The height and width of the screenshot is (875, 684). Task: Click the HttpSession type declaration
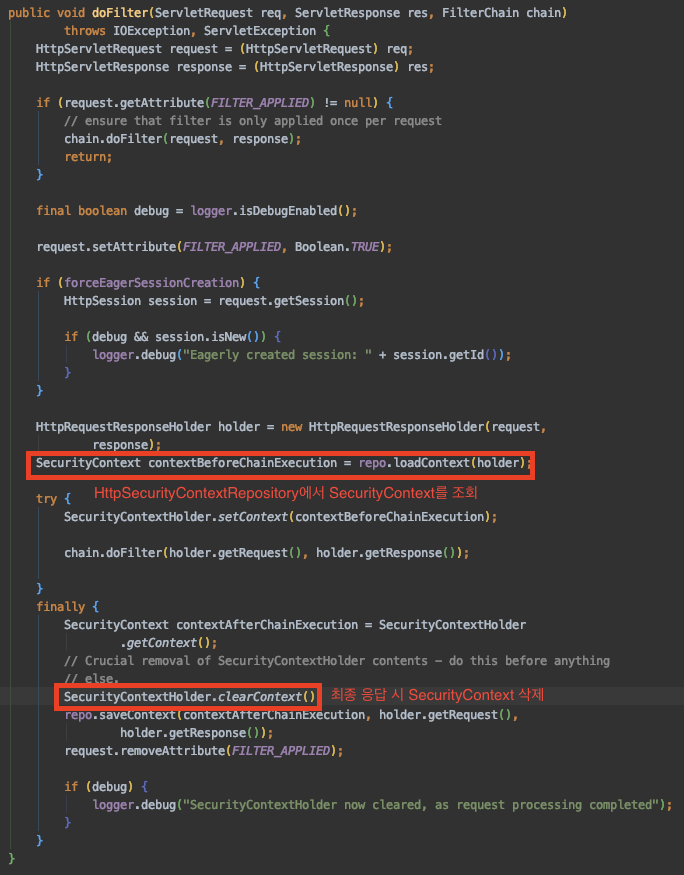(102, 301)
